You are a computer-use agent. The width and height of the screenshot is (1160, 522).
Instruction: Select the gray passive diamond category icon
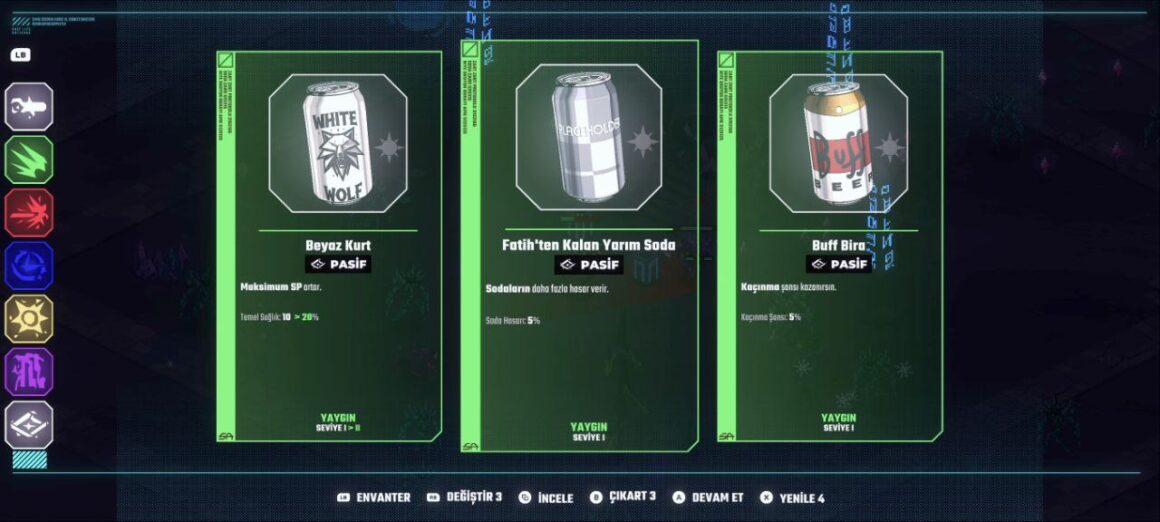point(29,425)
